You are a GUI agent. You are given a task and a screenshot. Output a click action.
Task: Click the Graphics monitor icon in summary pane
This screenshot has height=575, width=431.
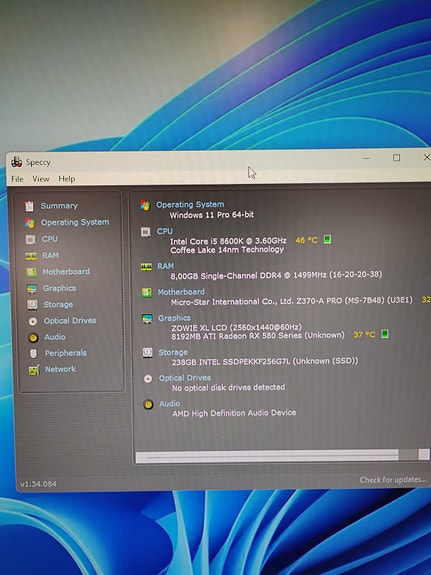coord(147,319)
